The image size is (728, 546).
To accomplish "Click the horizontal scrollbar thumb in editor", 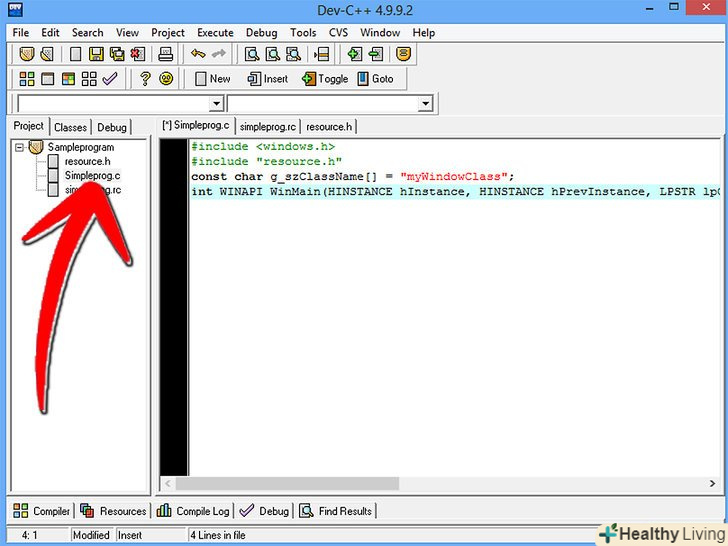I will pos(287,483).
